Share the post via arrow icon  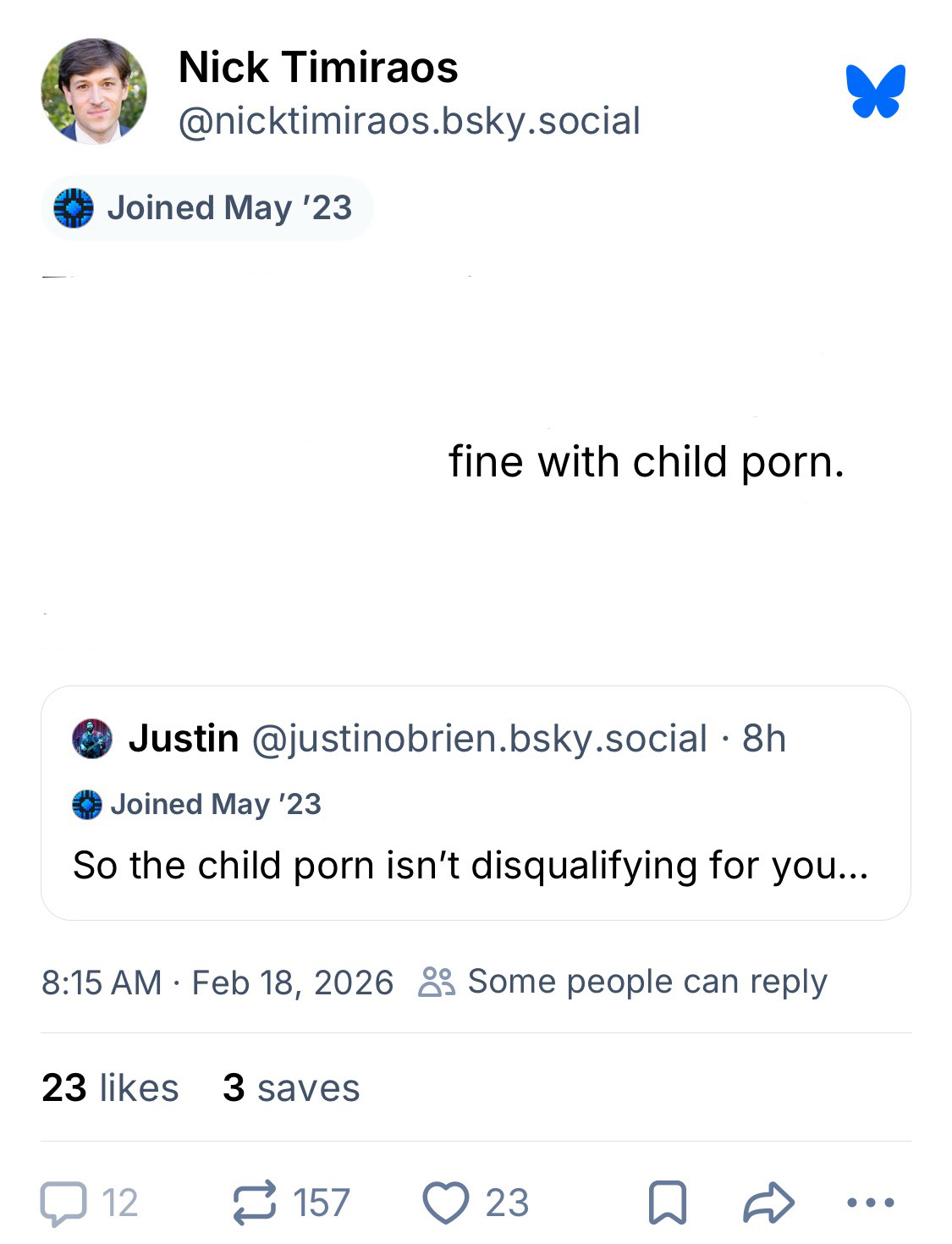[768, 1203]
